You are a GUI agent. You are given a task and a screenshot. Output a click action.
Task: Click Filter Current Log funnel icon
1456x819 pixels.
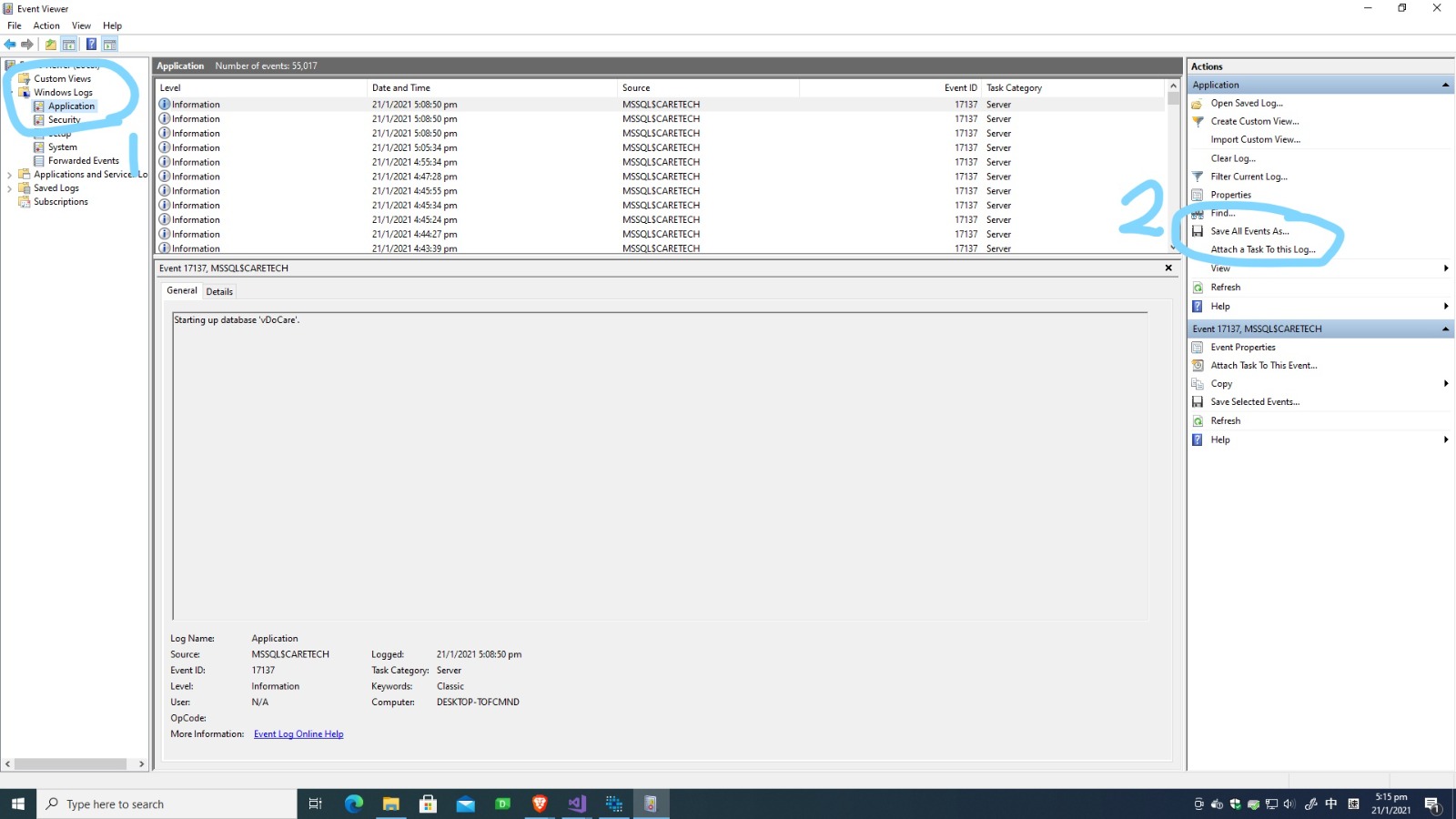[x=1198, y=177]
